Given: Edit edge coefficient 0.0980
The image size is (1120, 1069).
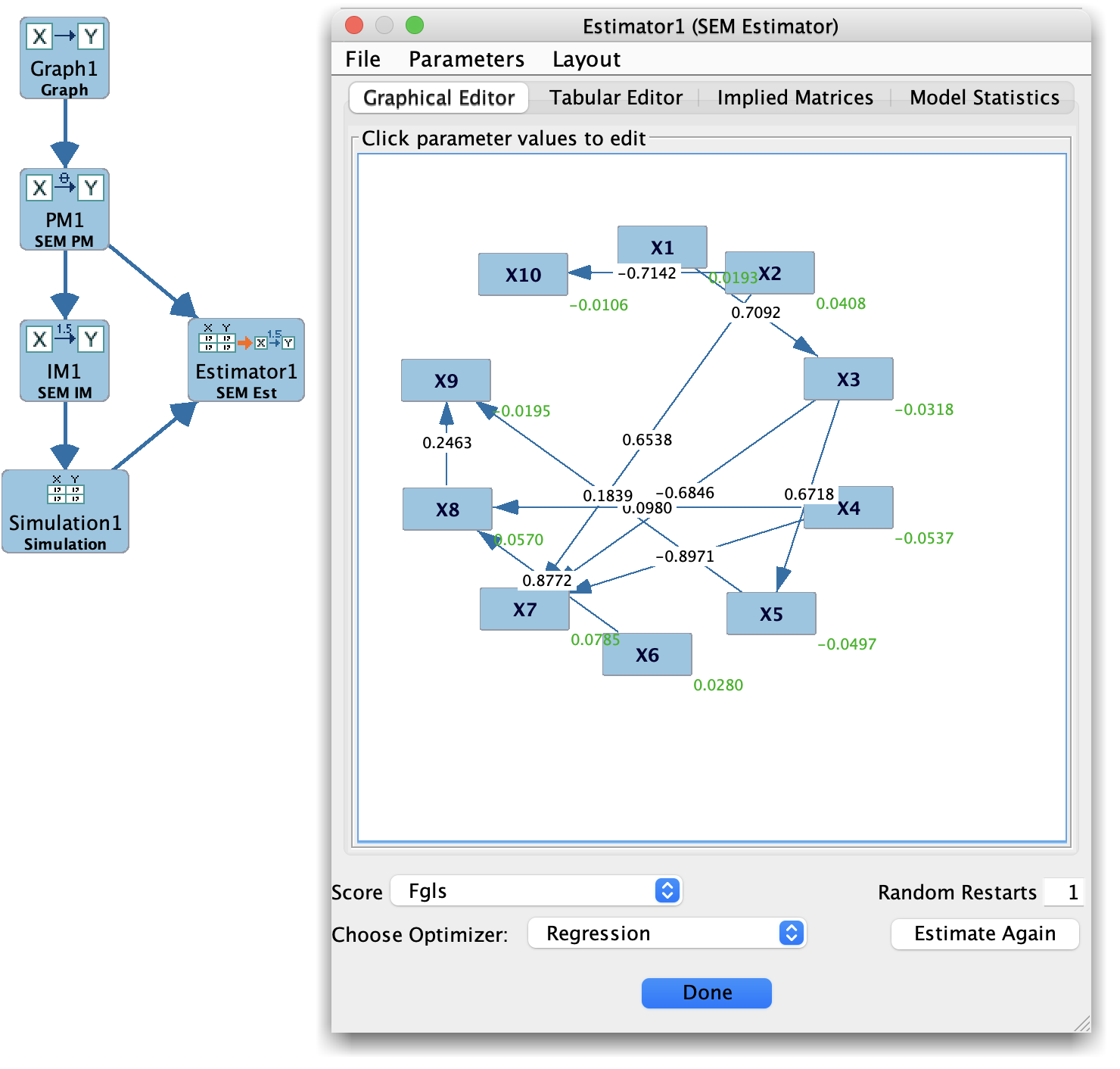Looking at the screenshot, I should pyautogui.click(x=647, y=508).
